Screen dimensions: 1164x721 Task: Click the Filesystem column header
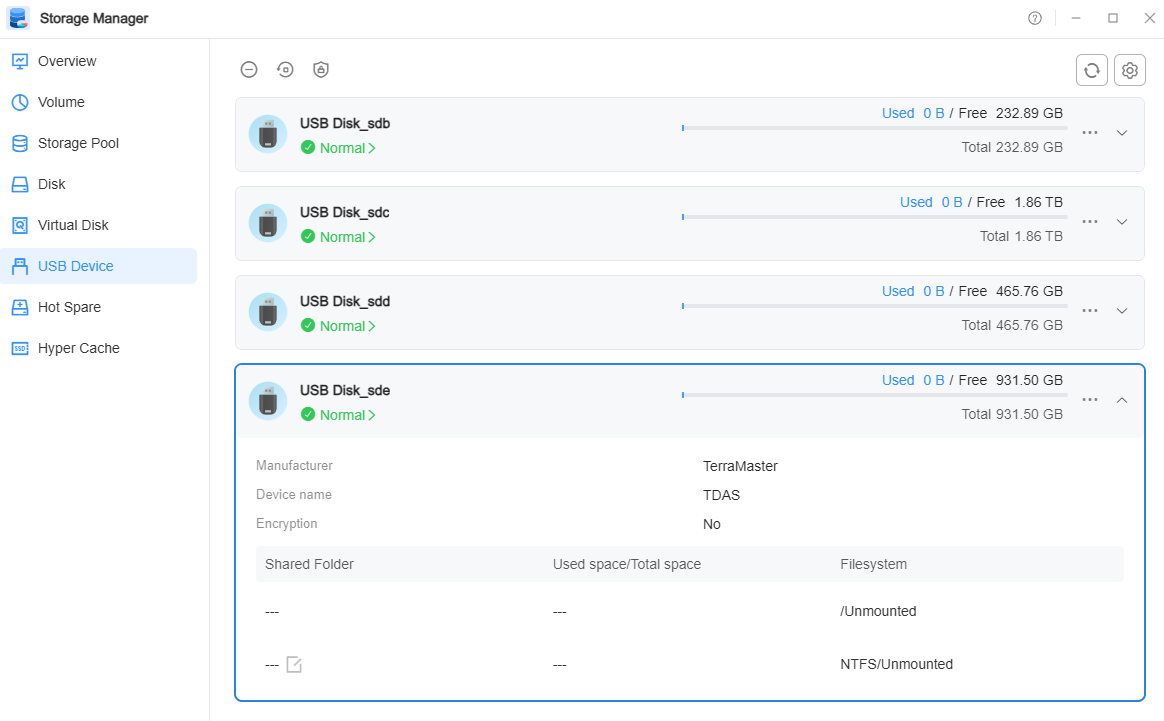click(x=873, y=564)
